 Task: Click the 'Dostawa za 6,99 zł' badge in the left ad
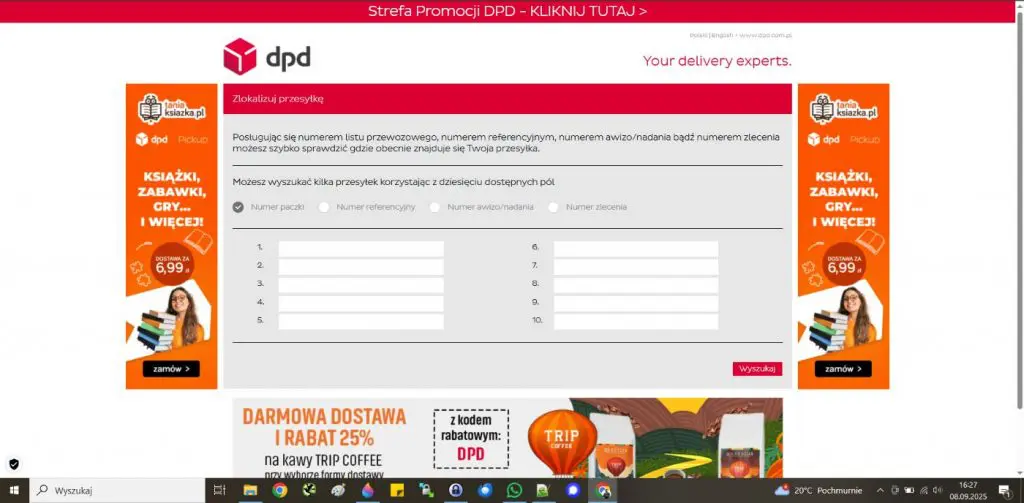tap(170, 264)
